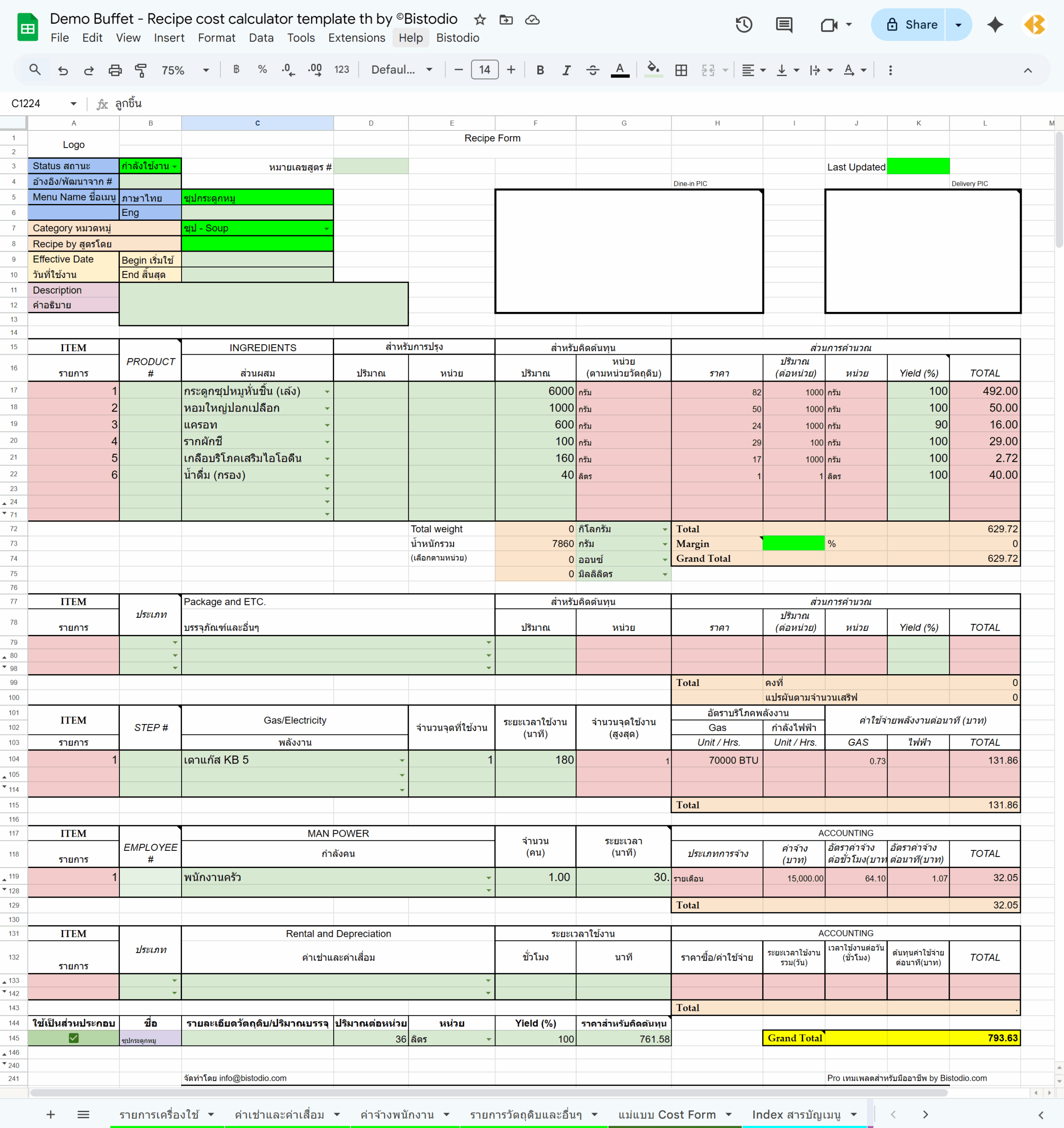Open the comments panel icon
Image resolution: width=1064 pixels, height=1128 pixels.
pos(784,24)
